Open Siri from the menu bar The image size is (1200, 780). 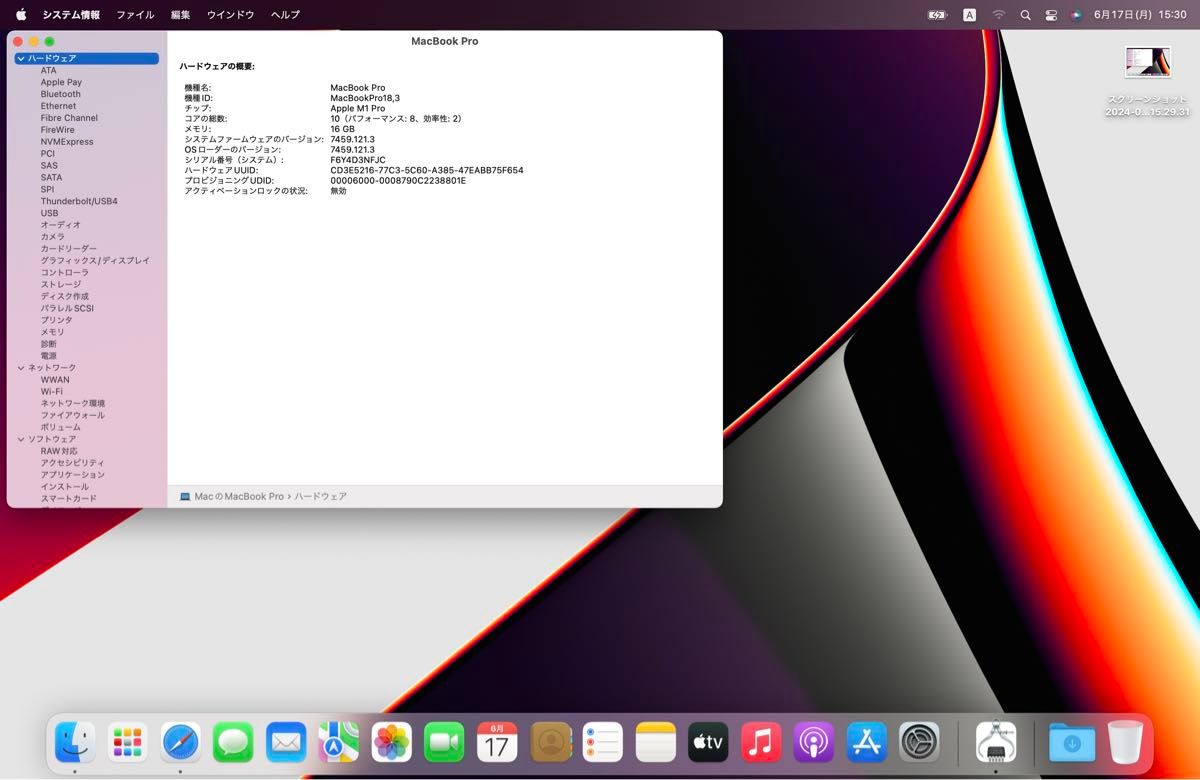coord(1076,15)
